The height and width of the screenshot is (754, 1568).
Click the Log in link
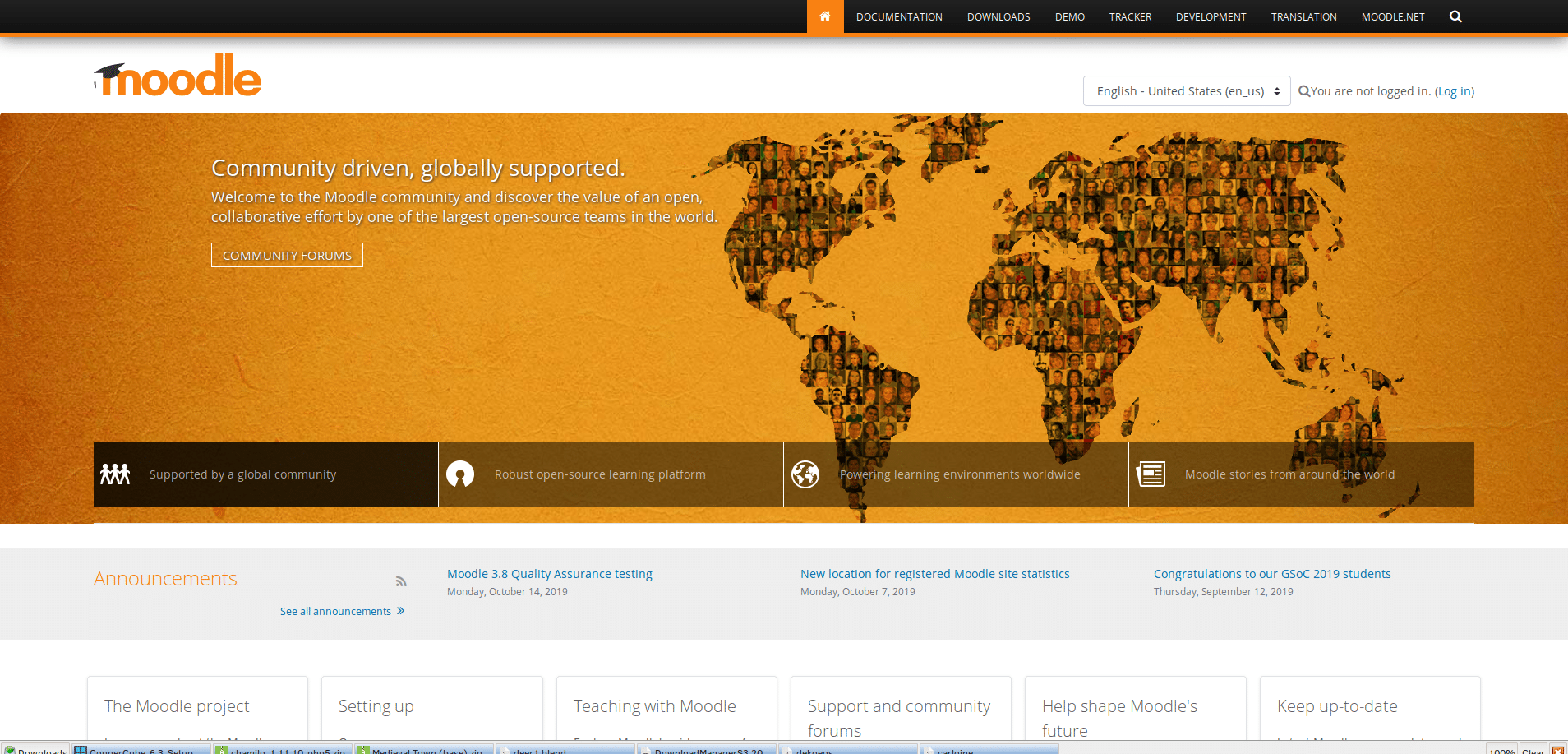(1453, 90)
